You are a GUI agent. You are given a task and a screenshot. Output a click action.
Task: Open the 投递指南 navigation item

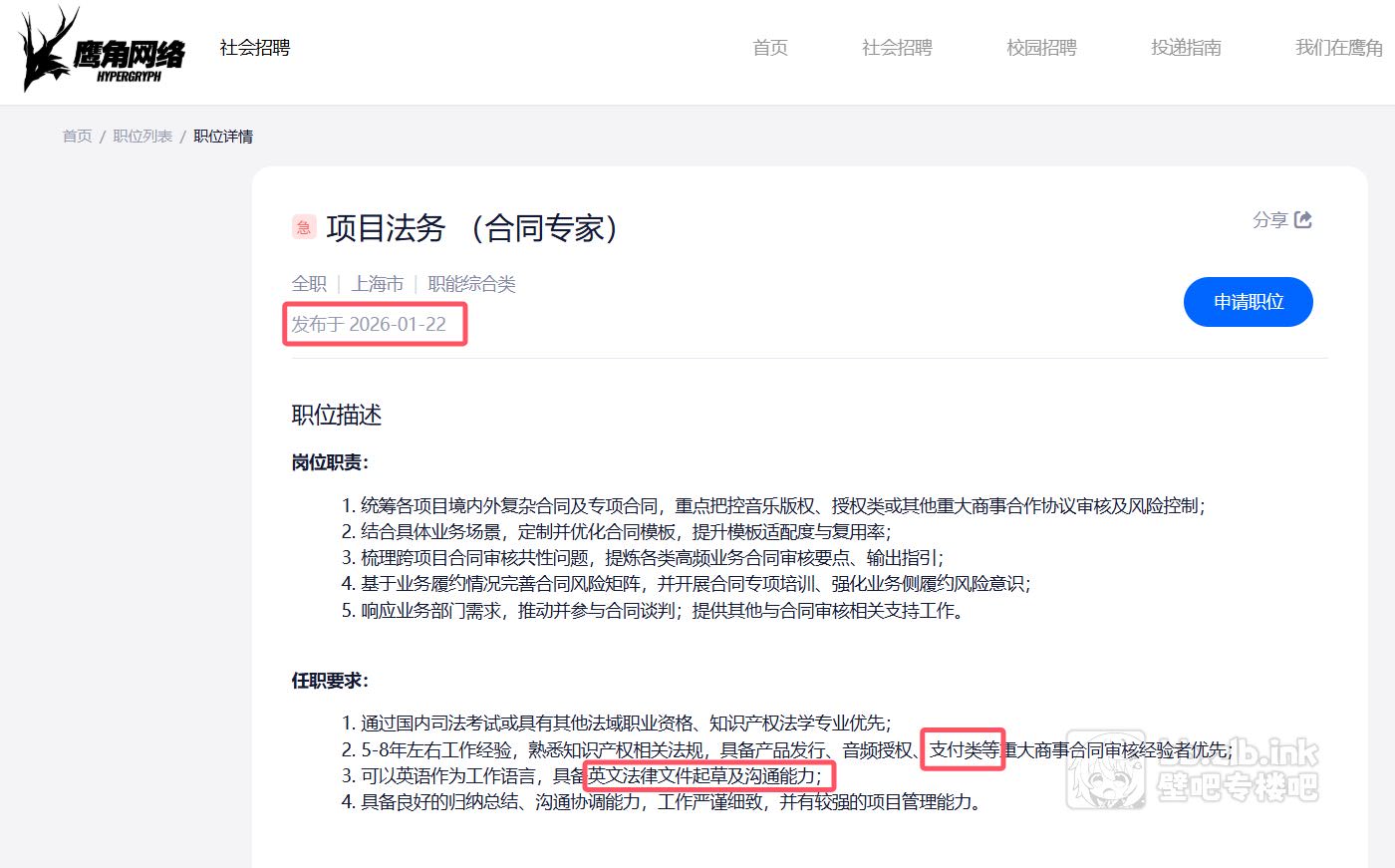coord(1186,48)
